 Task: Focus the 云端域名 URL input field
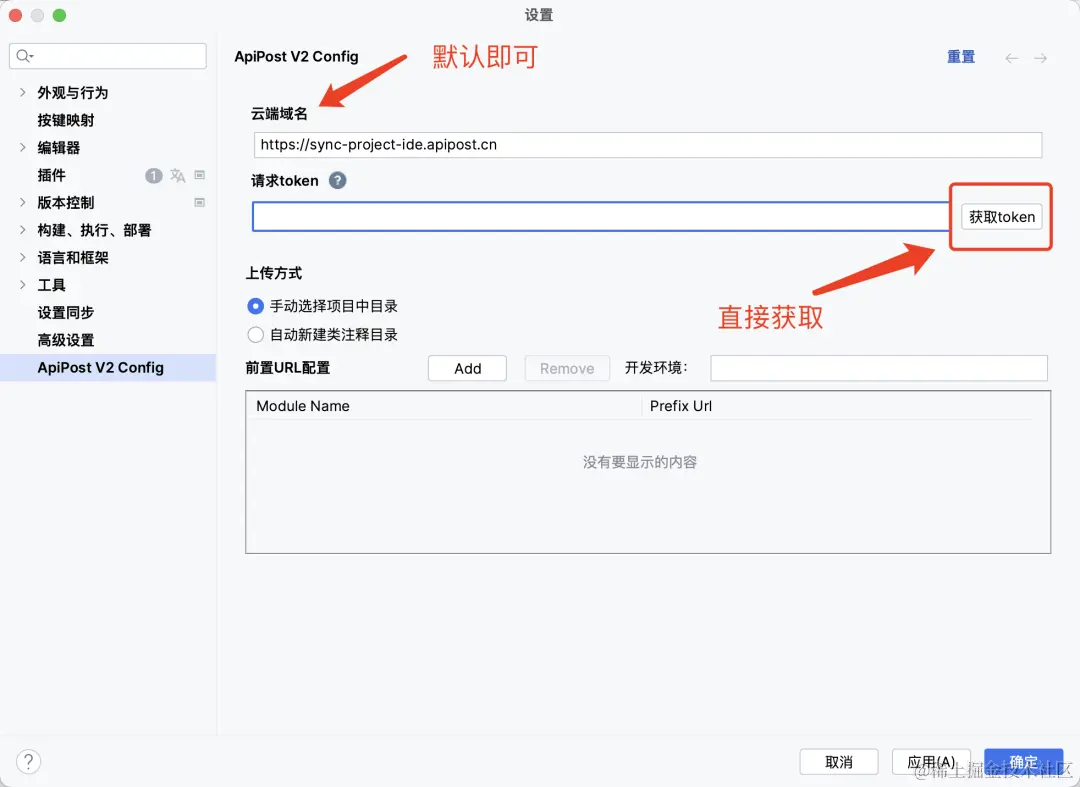click(647, 145)
